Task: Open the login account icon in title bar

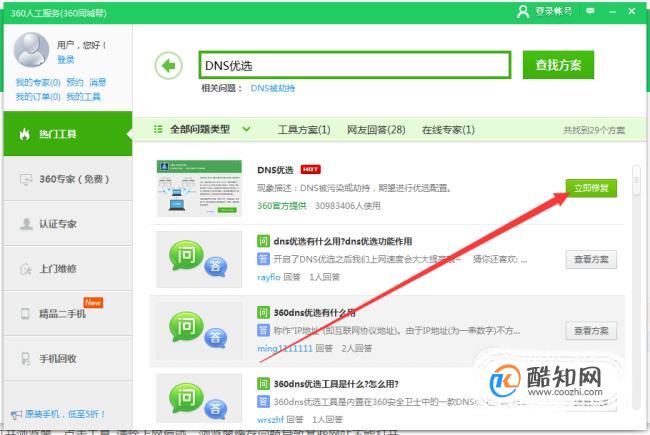Action: [523, 11]
